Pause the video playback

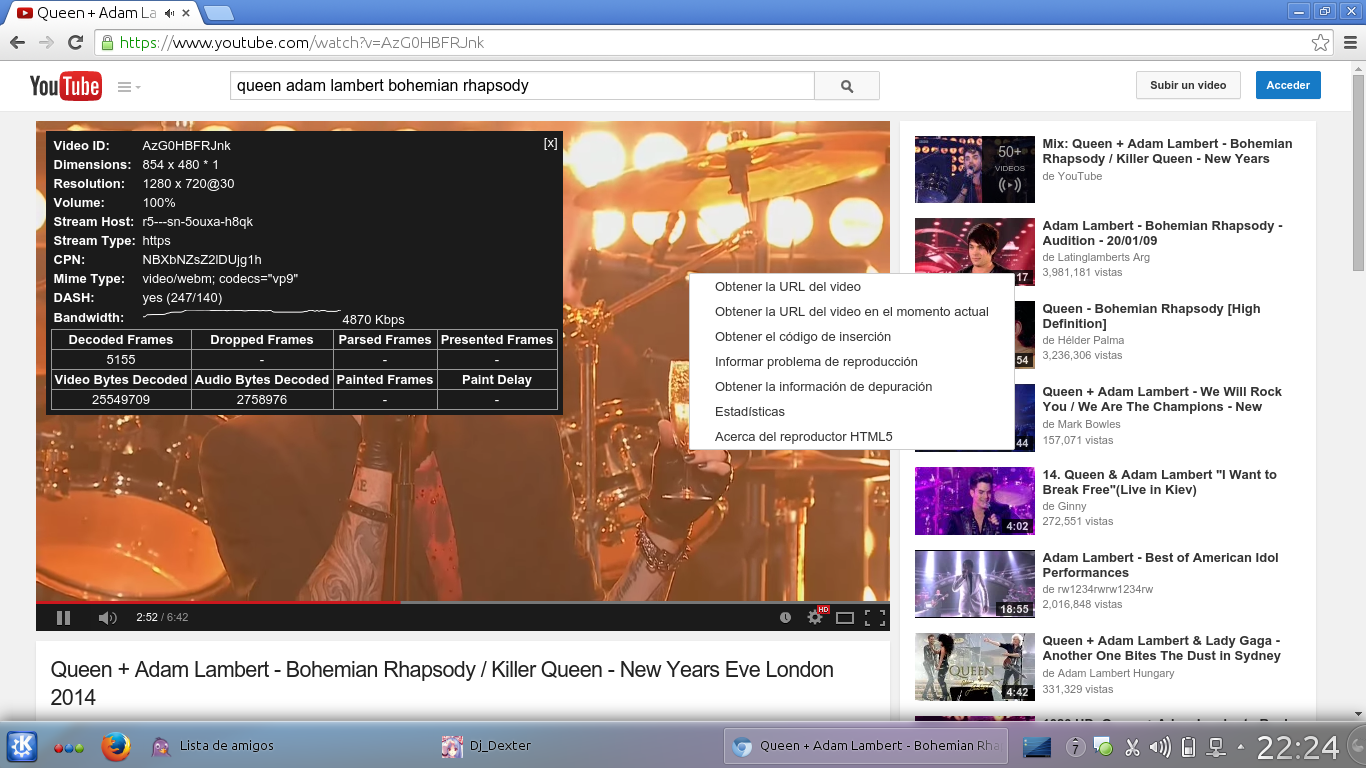[x=63, y=618]
